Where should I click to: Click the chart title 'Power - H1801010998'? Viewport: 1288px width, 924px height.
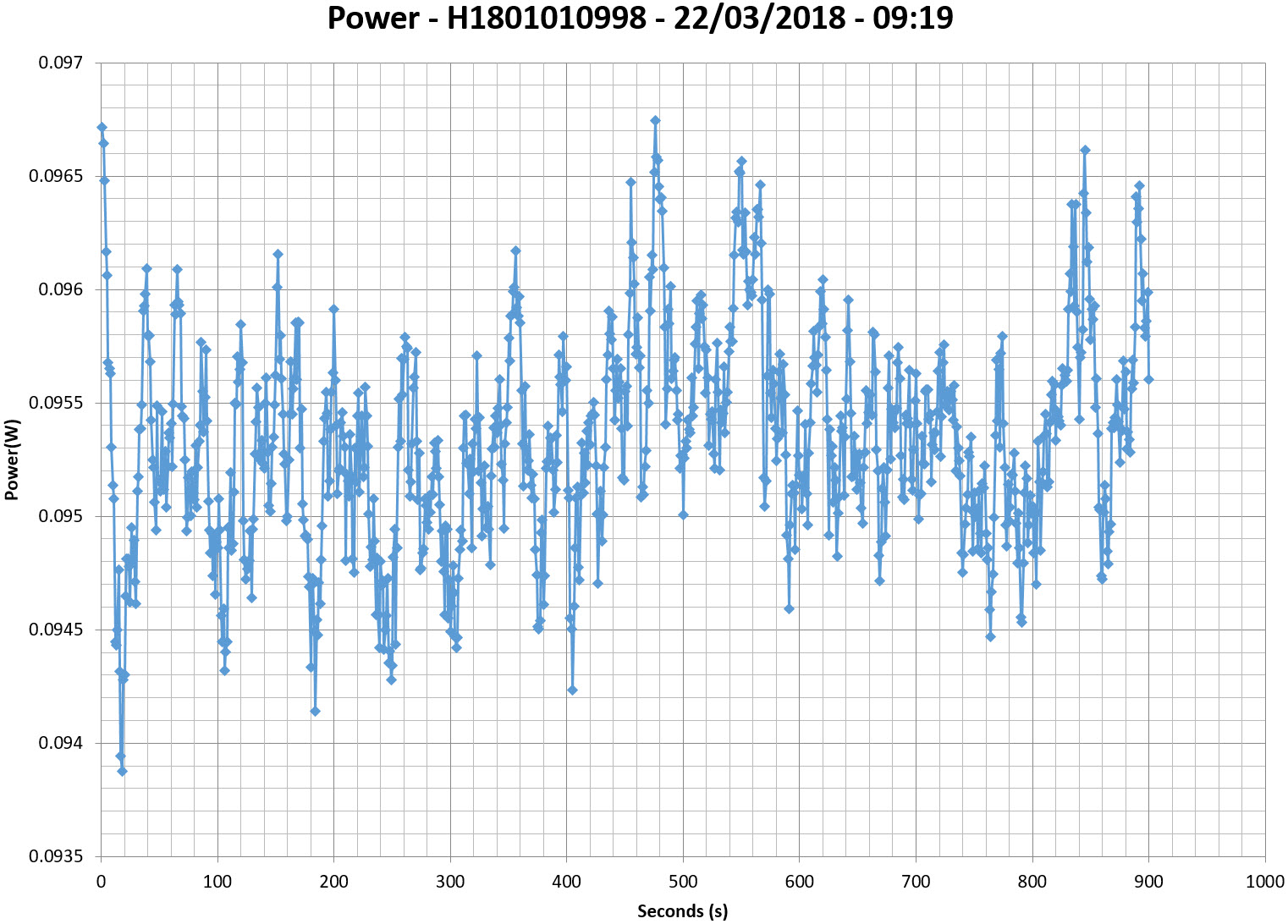pyautogui.click(x=641, y=19)
